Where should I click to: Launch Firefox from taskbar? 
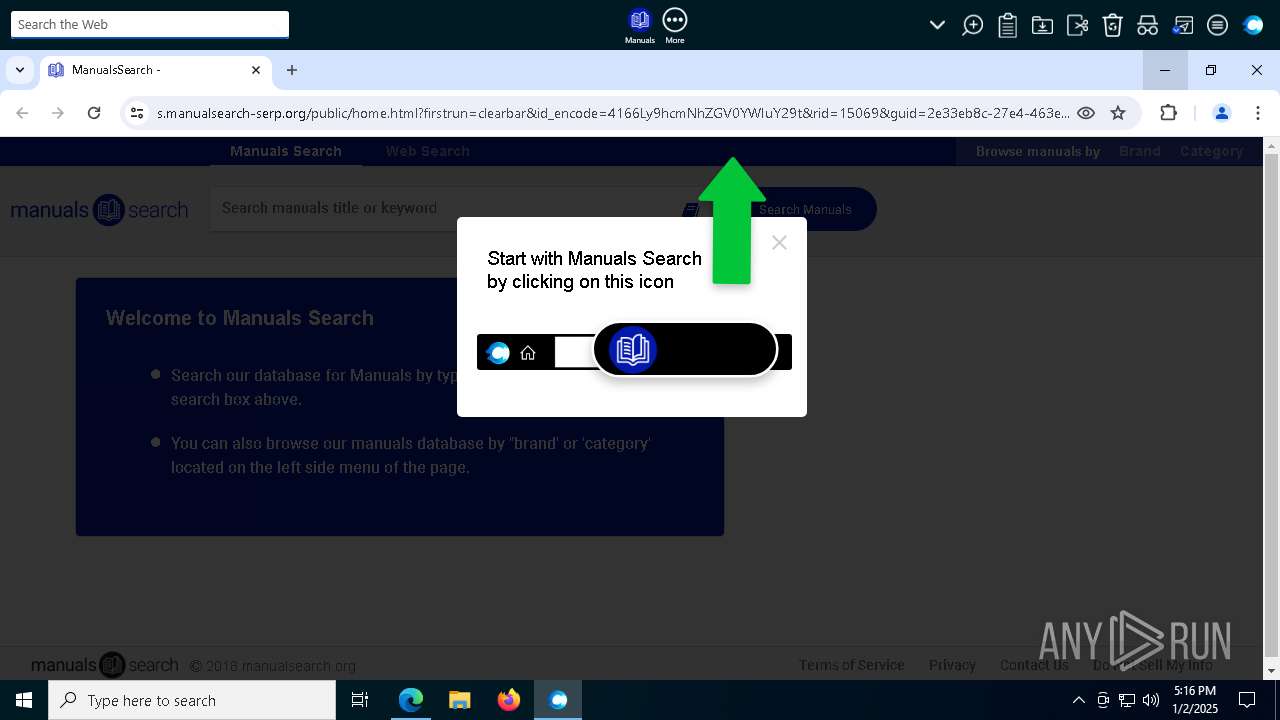(508, 700)
